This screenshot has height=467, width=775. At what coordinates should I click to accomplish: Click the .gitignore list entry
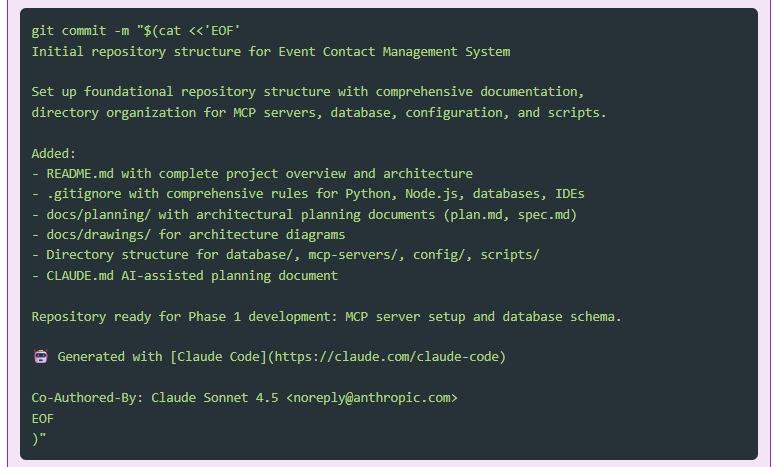[x=308, y=194]
